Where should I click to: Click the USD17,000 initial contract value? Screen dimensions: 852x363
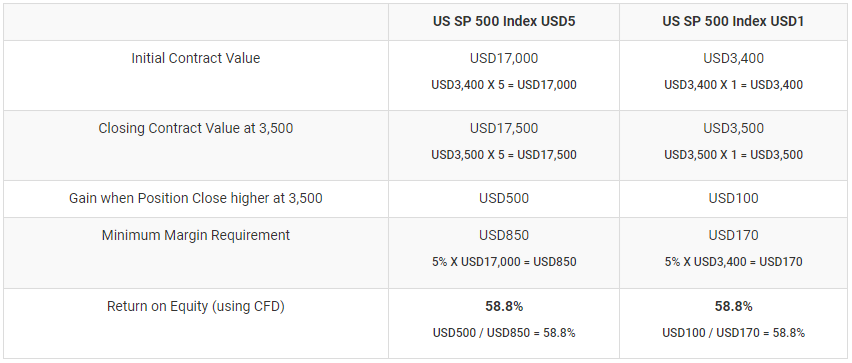[504, 58]
